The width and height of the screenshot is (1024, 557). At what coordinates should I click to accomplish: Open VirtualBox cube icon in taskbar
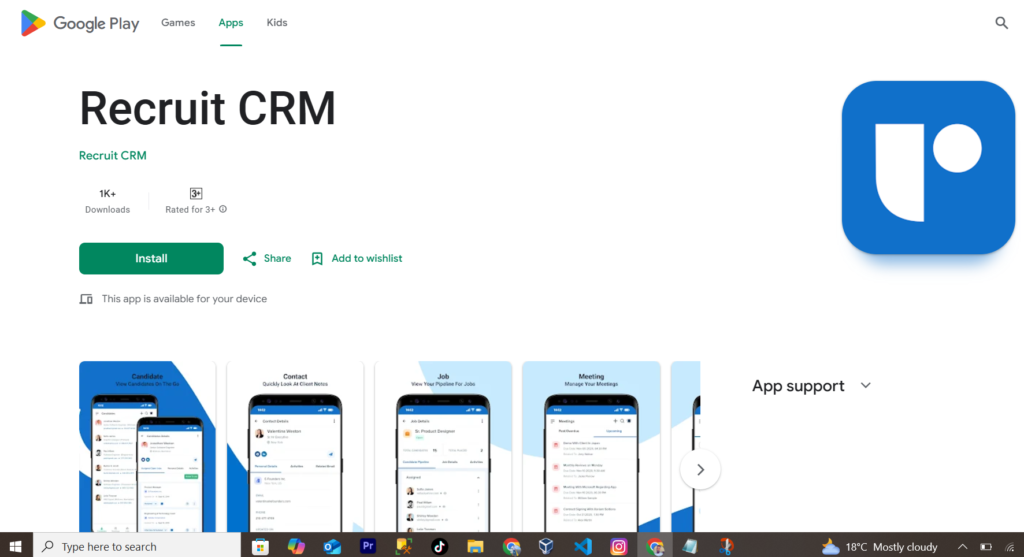547,547
